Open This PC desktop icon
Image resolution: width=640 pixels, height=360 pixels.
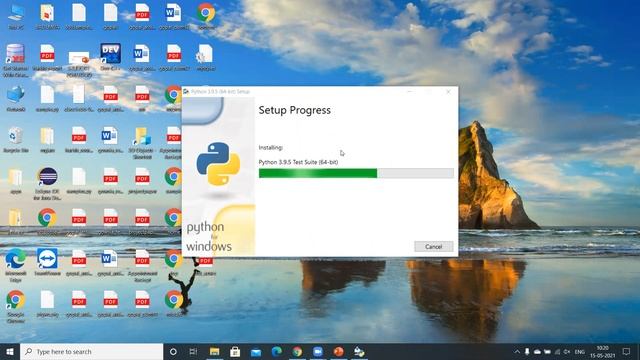coord(16,16)
